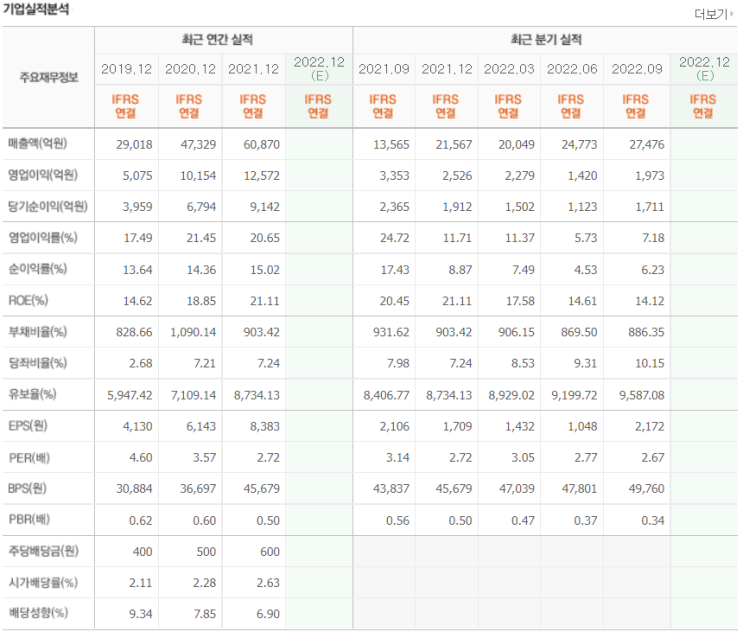Click the 2020.12 annual column header
Screen dimensions: 743x632
tap(190, 69)
